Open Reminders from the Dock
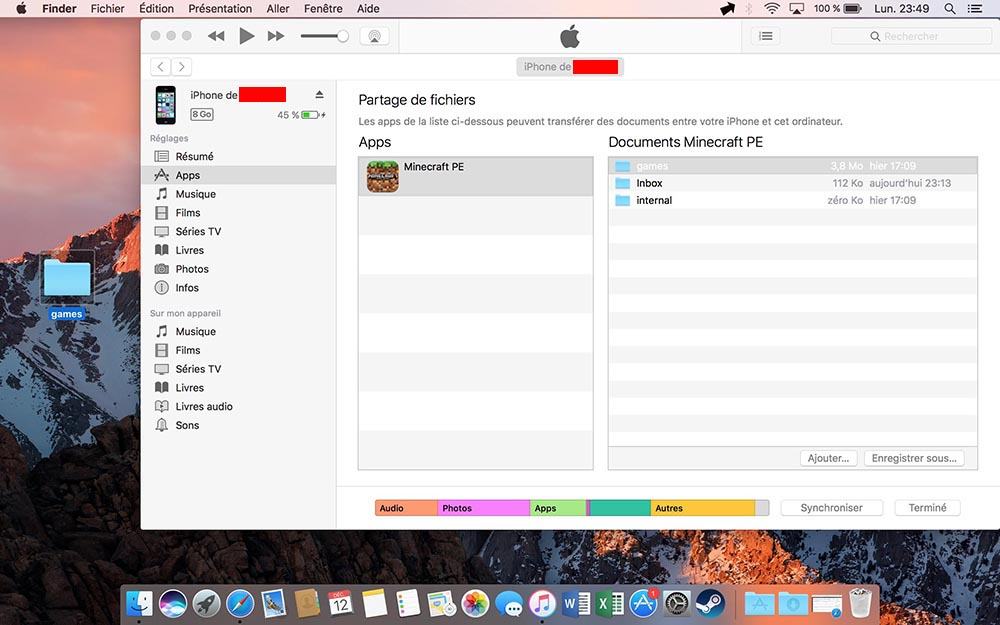 (x=408, y=603)
